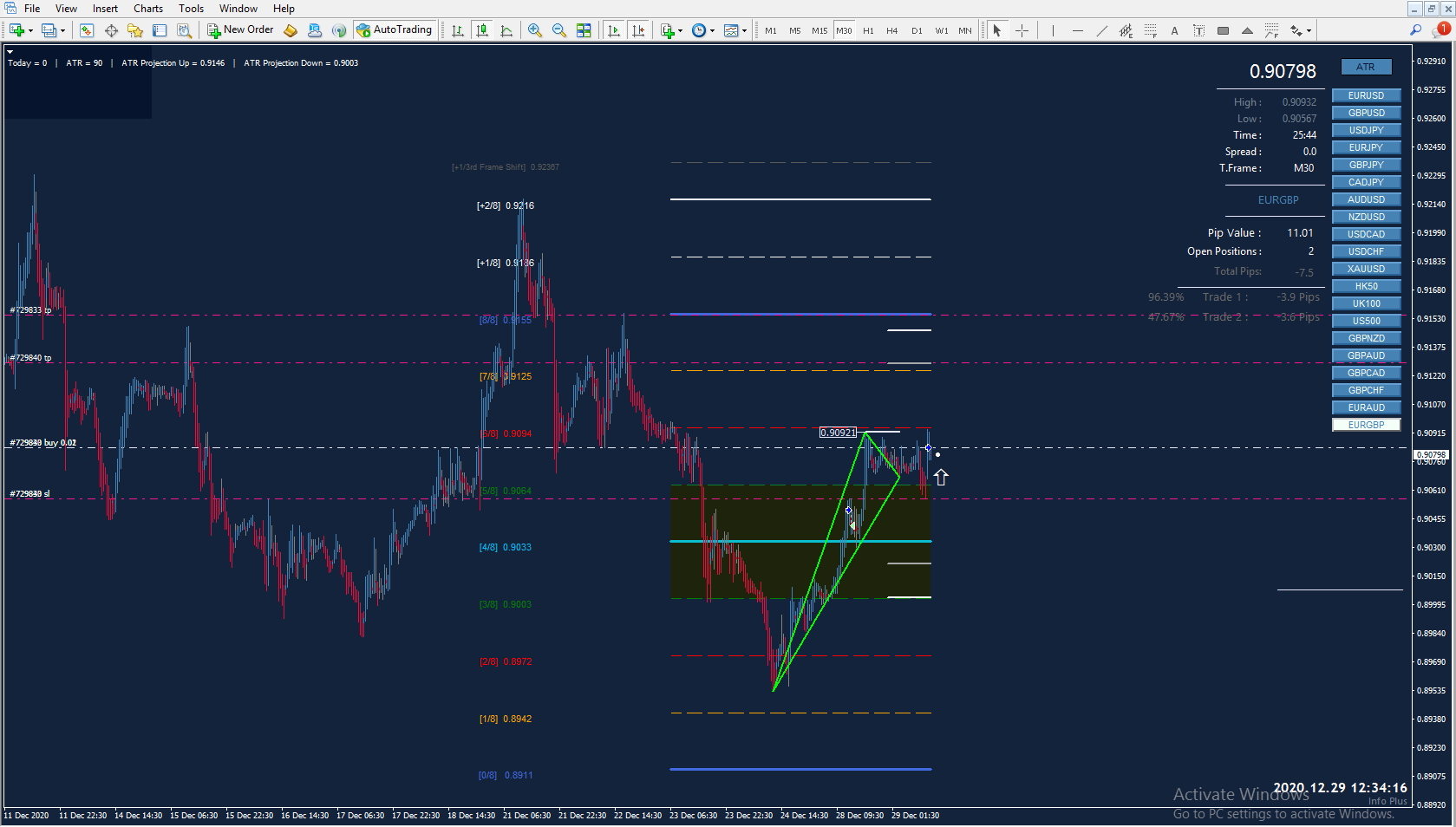
Task: Select the crosshair cursor tool
Action: pyautogui.click(x=1022, y=30)
